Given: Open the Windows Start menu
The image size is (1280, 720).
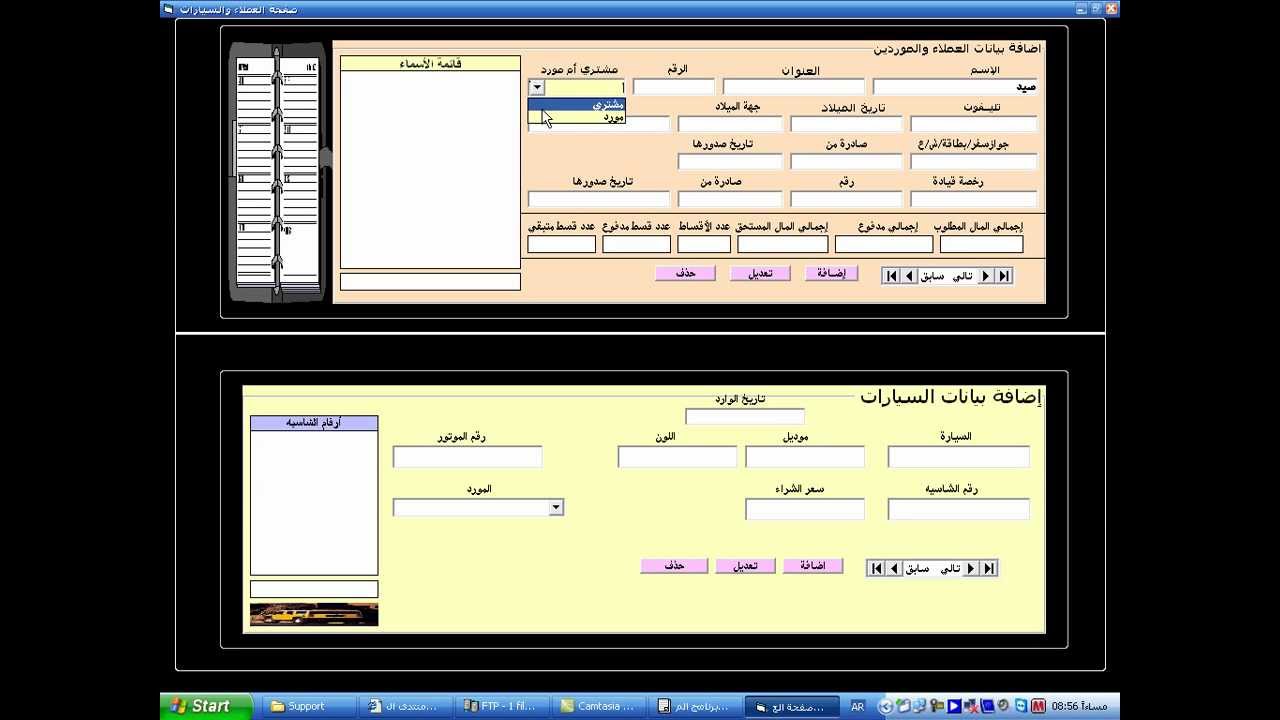Looking at the screenshot, I should tap(206, 706).
